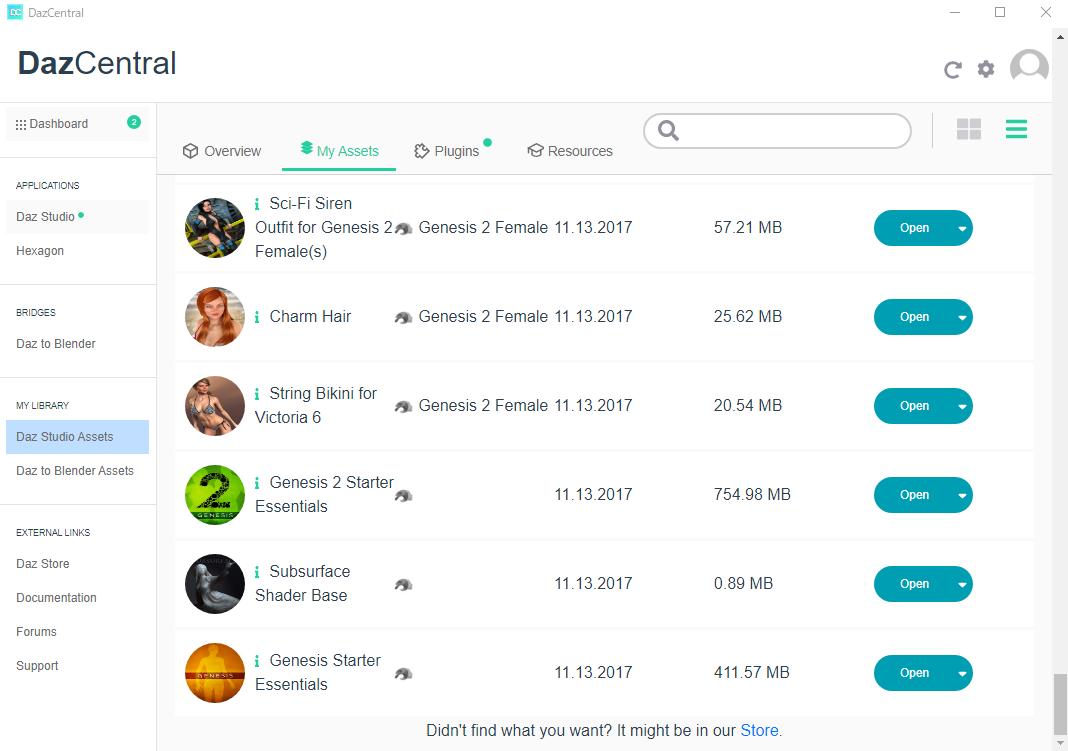This screenshot has width=1068, height=751.
Task: Click the search magnifier icon
Action: 668,131
